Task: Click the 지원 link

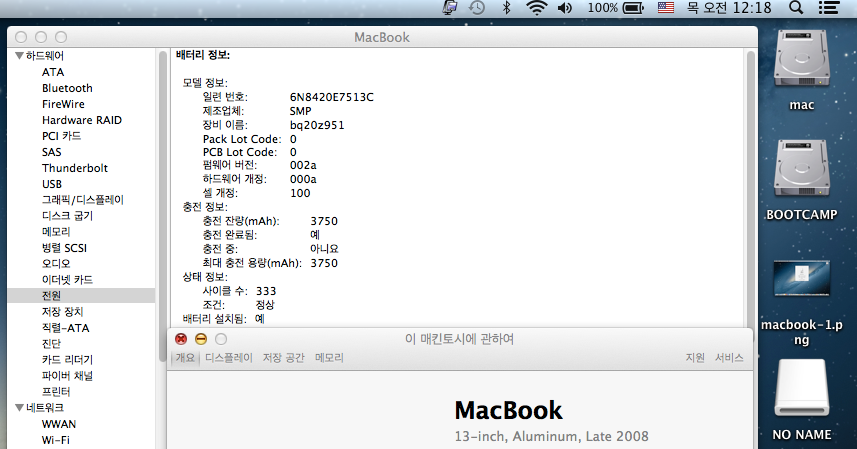Action: click(695, 358)
